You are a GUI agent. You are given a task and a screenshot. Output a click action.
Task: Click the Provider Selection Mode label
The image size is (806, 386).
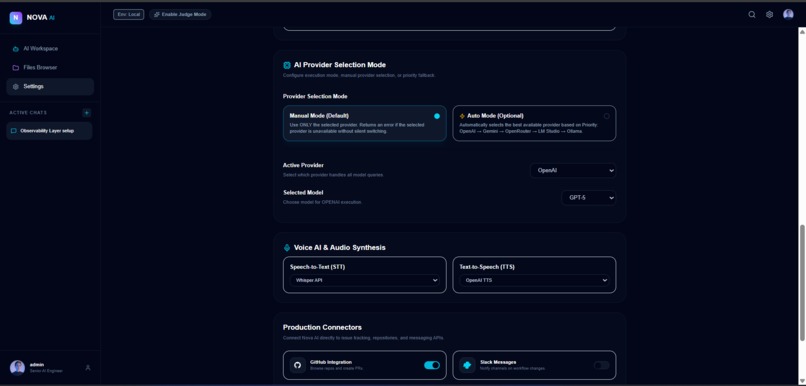pos(315,97)
